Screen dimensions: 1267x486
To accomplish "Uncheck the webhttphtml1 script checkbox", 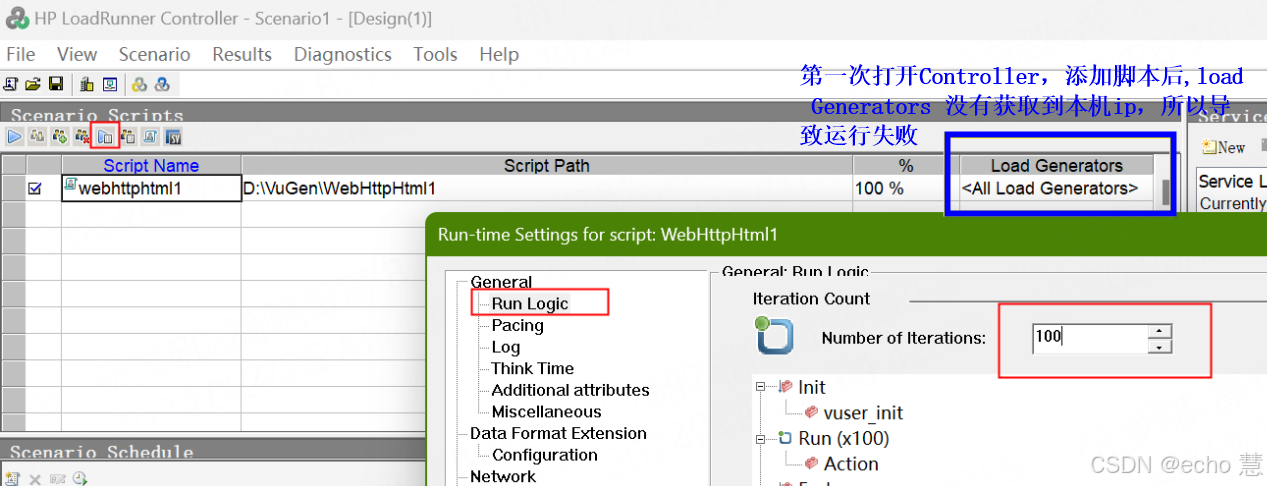I will 36,188.
